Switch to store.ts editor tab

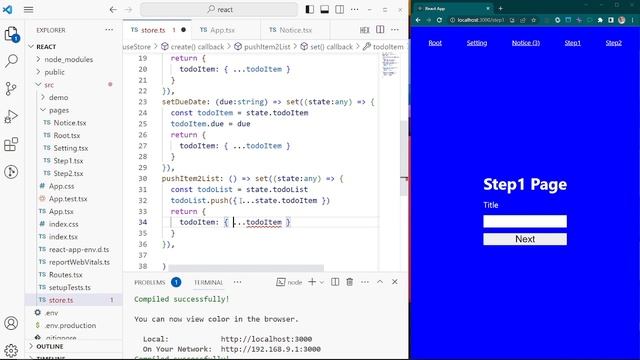click(158, 30)
